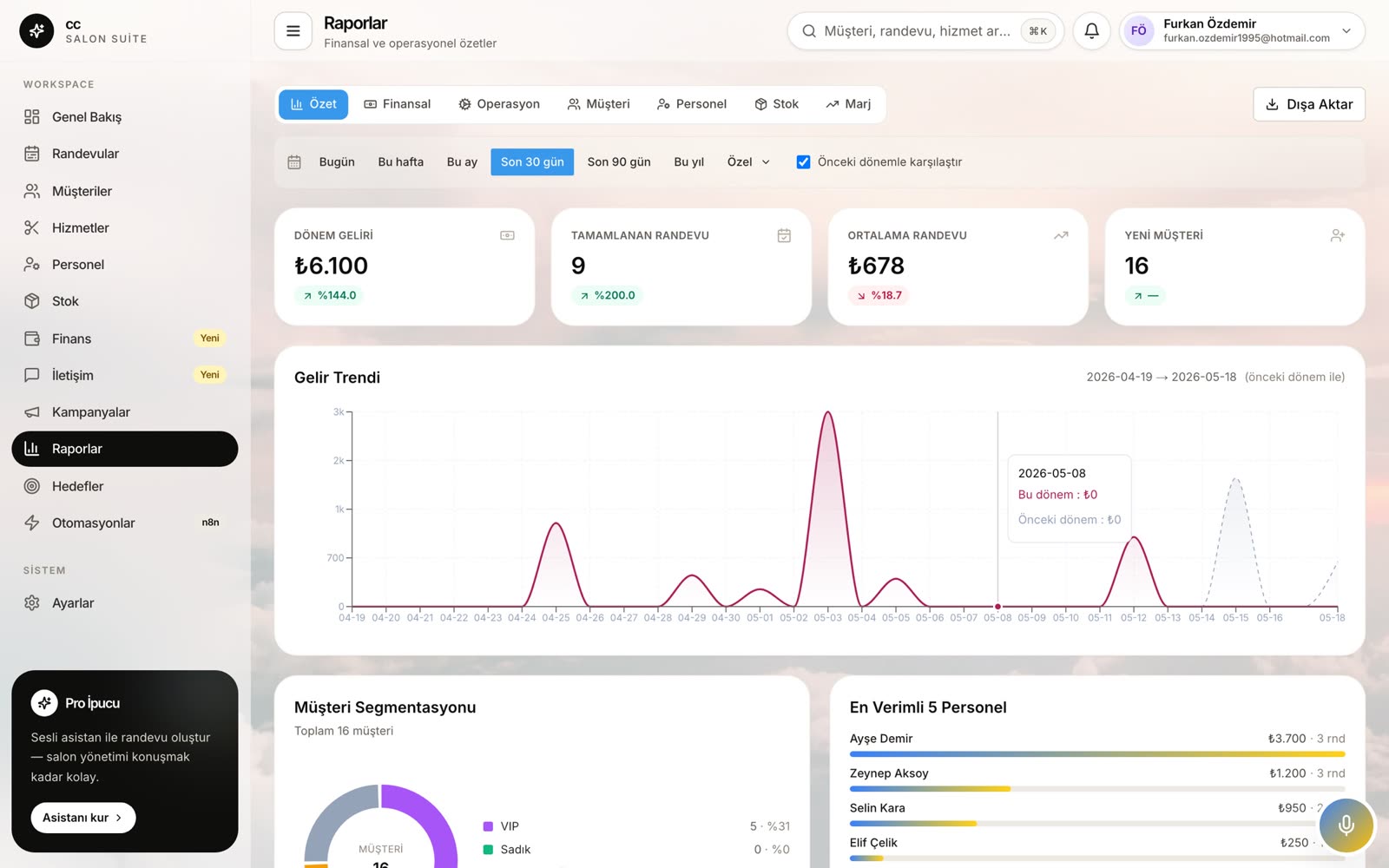This screenshot has width=1389, height=868.
Task: Click the calendar icon in date filter bar
Action: point(294,162)
